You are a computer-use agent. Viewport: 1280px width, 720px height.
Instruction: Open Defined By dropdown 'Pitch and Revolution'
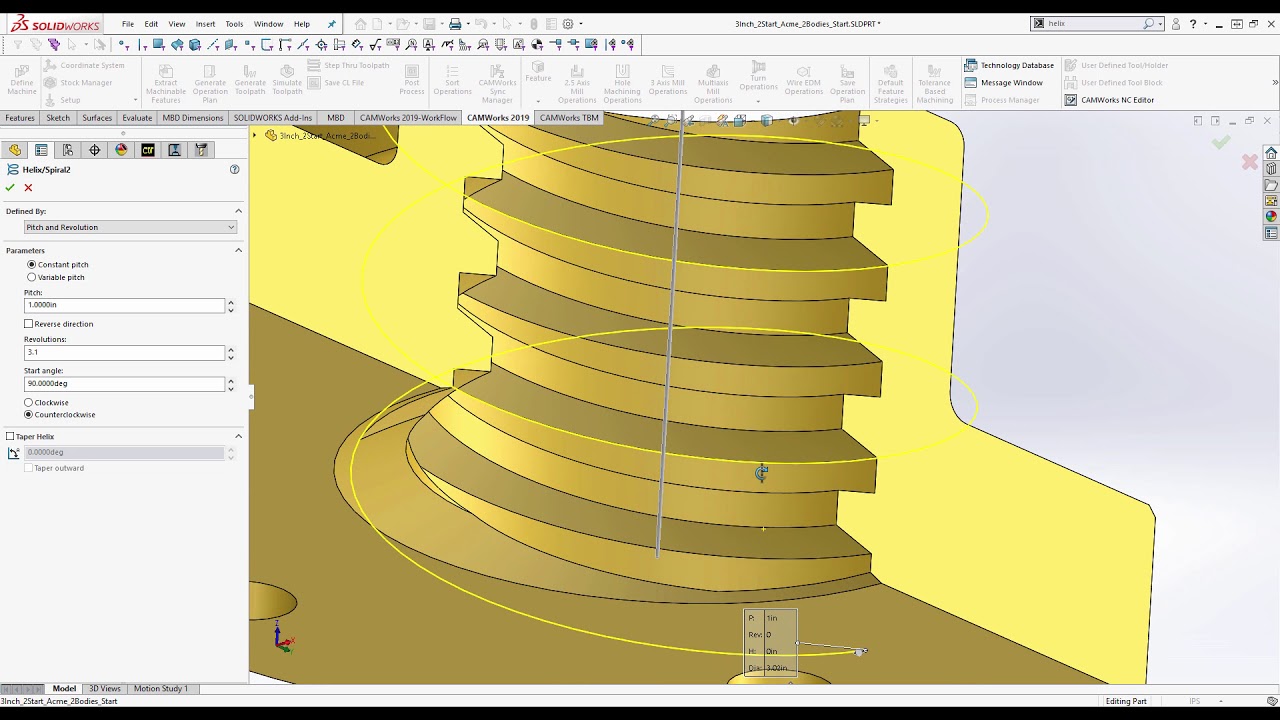point(130,227)
